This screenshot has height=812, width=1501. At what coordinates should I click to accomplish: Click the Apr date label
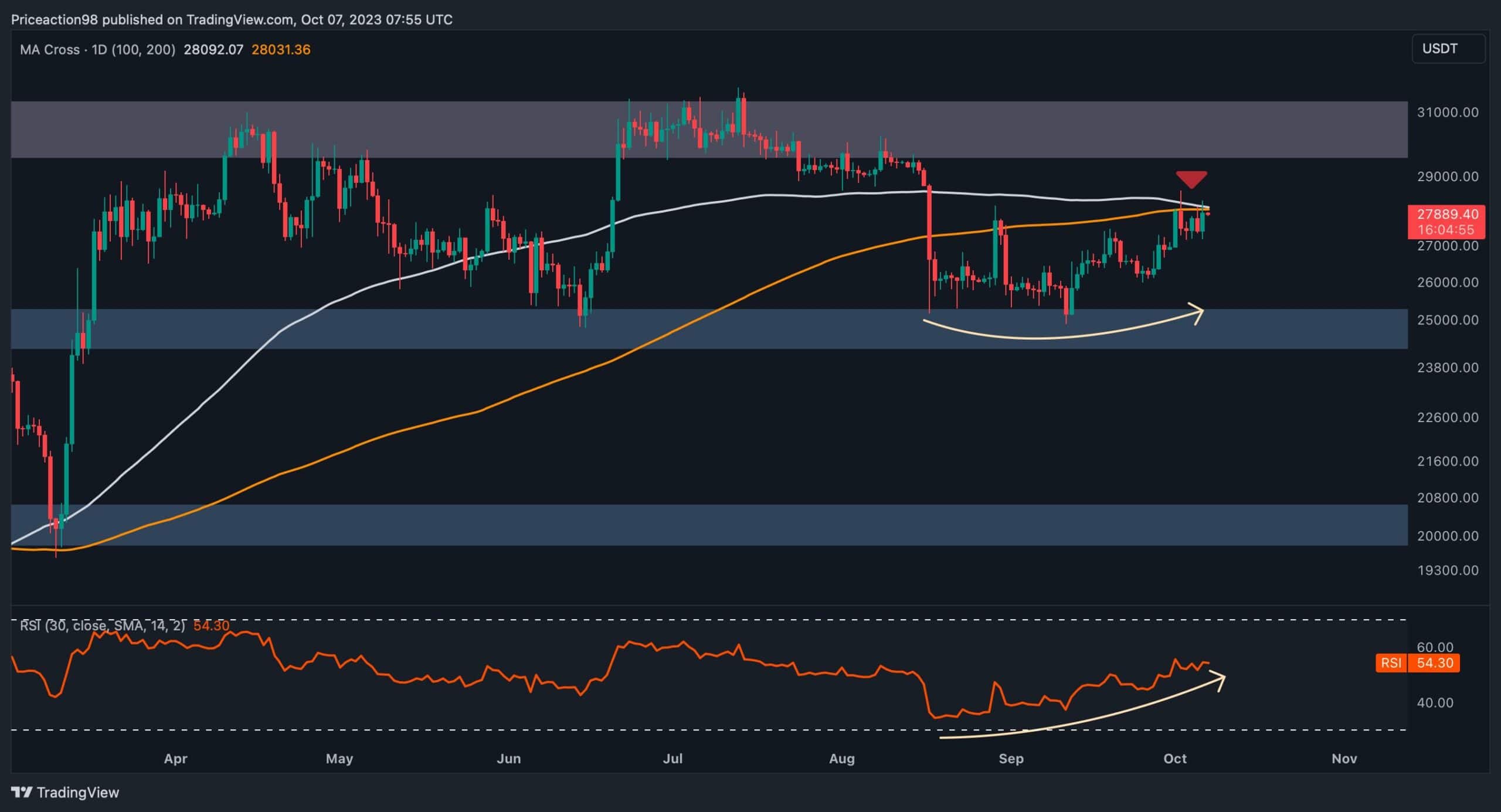coord(175,759)
